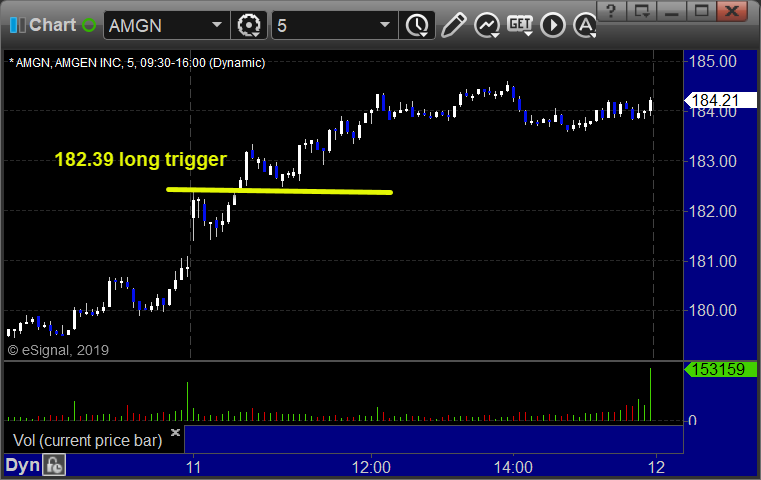Close the chart window
761x480 pixels.
tap(732, 11)
